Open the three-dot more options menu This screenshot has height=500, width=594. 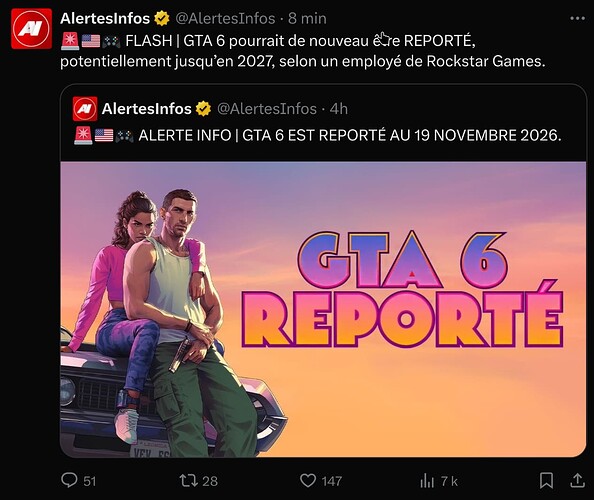coord(577,18)
